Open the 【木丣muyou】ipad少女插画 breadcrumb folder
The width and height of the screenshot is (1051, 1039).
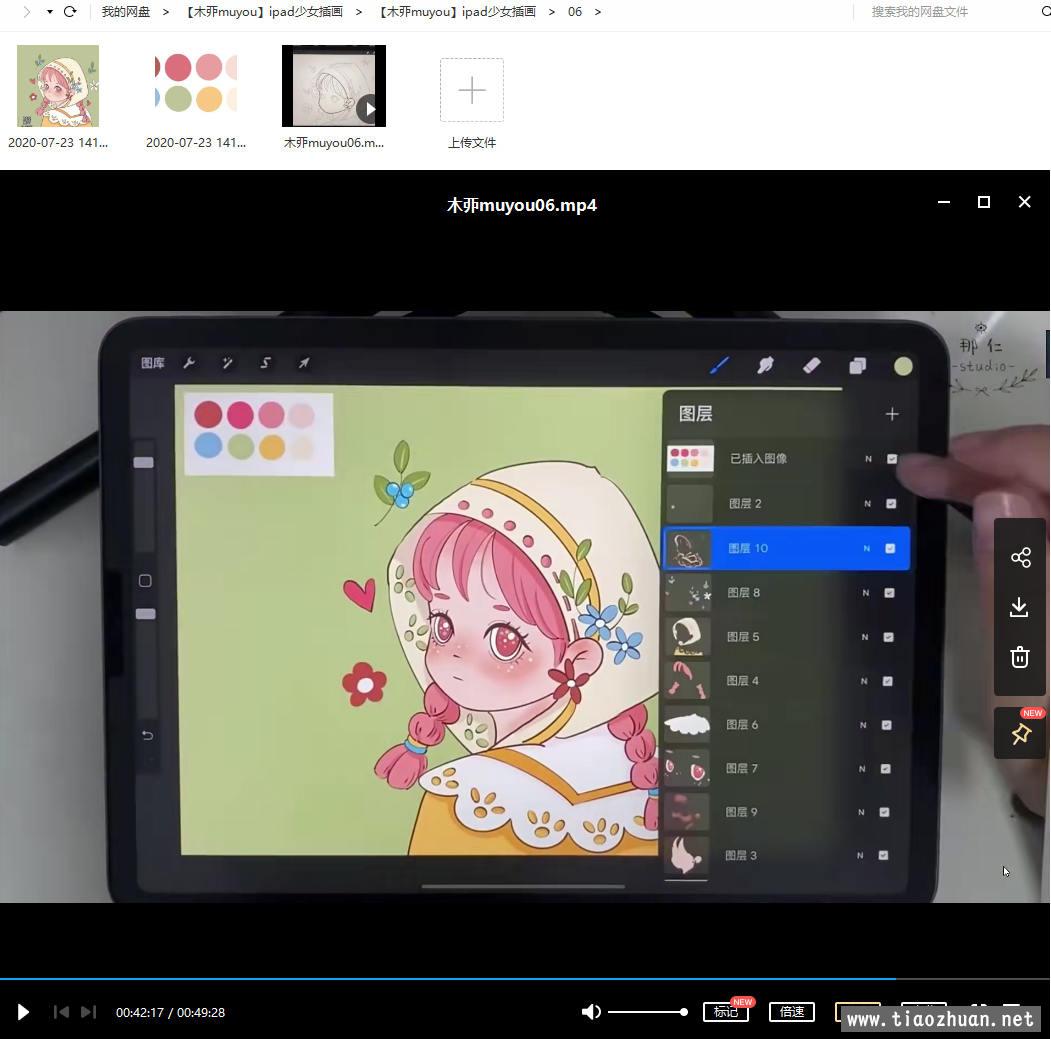click(x=264, y=12)
